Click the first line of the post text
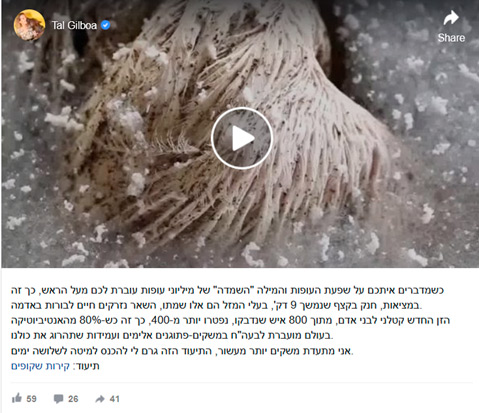The height and width of the screenshot is (413, 479). [227, 290]
